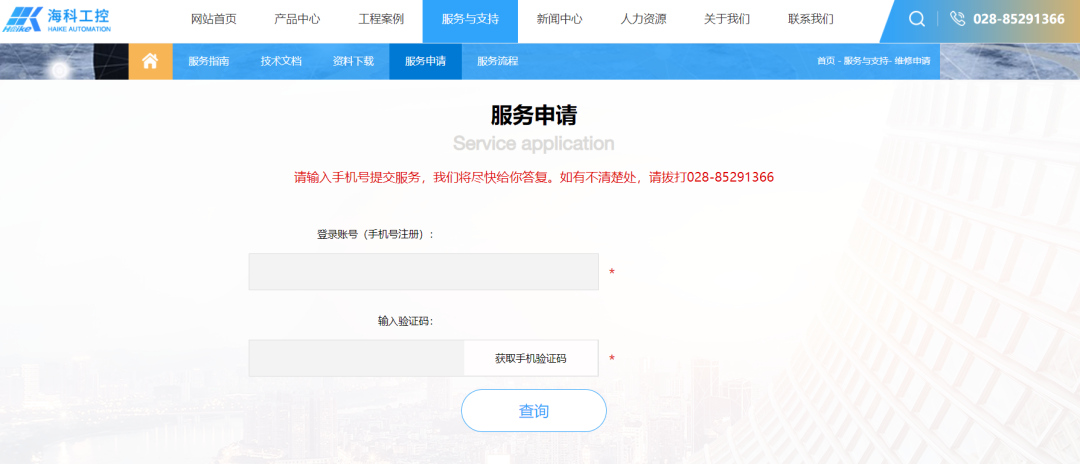Click the 查询 button

(534, 411)
